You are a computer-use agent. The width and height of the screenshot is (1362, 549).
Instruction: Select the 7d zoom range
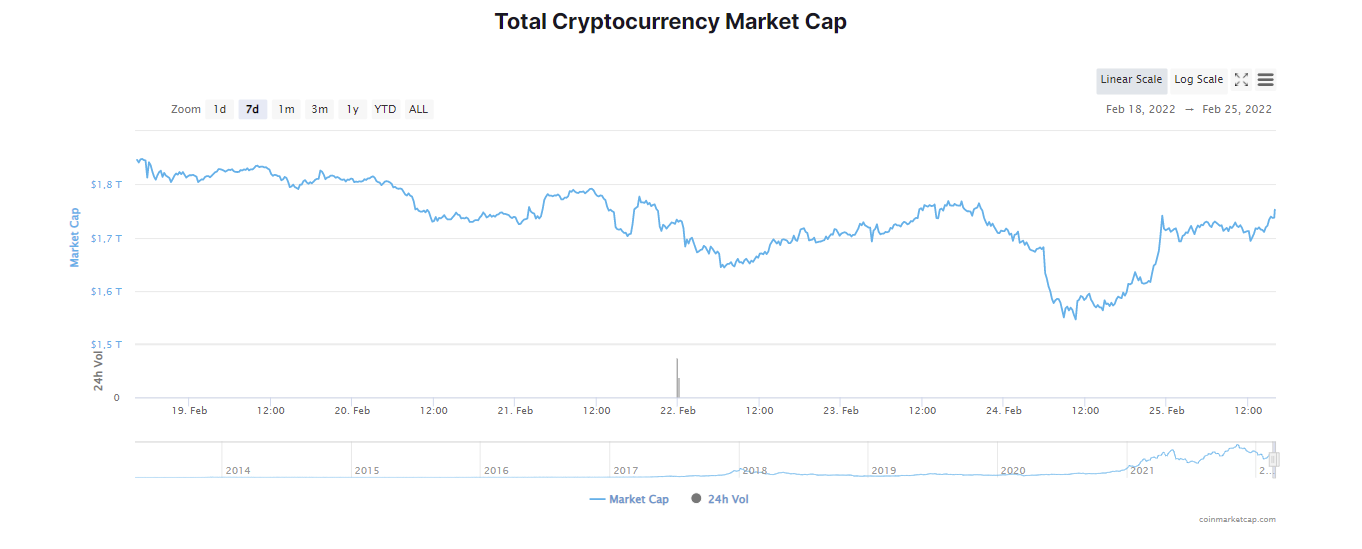tap(253, 109)
